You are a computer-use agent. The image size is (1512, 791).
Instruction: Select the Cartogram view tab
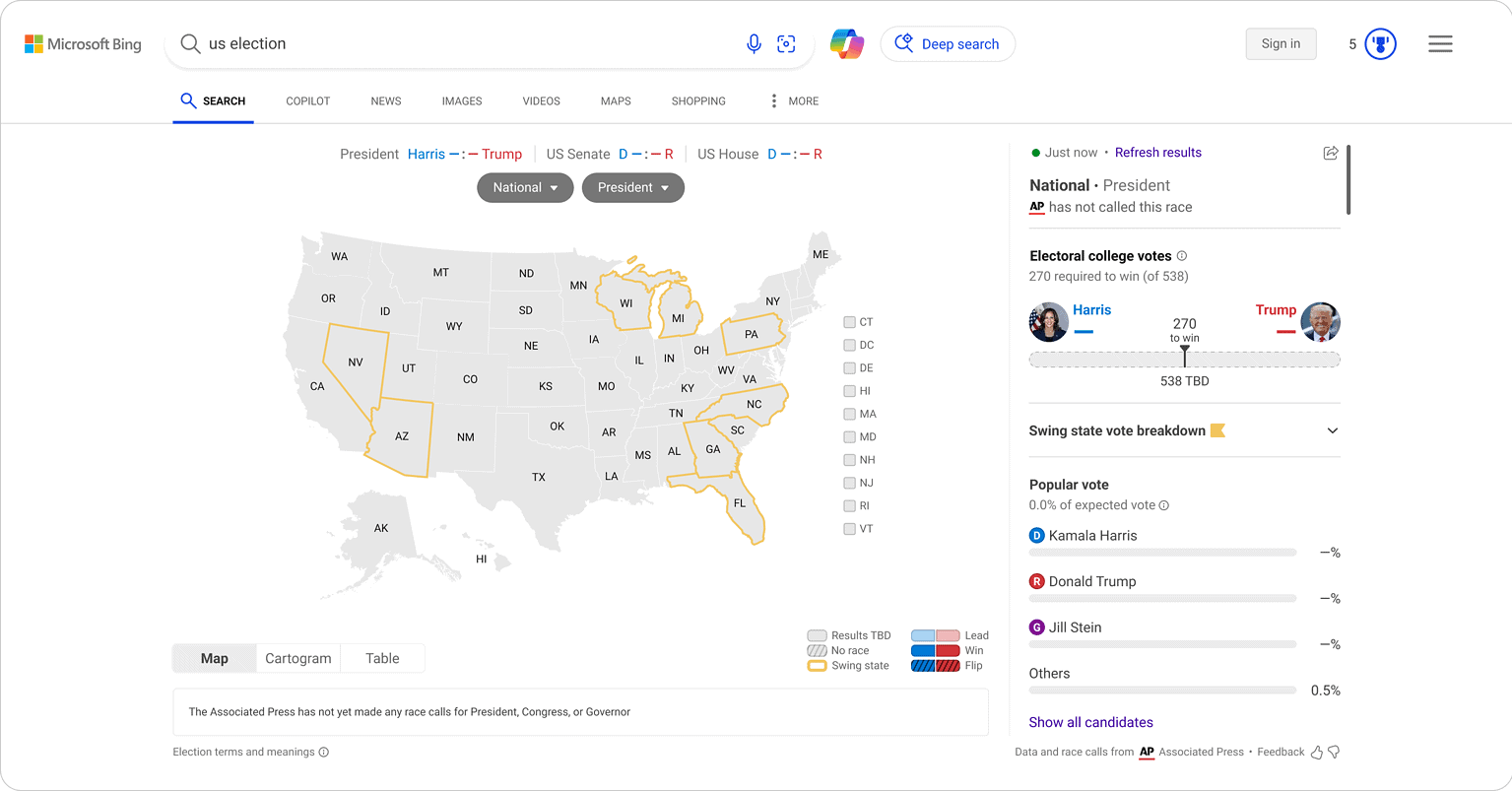[297, 658]
